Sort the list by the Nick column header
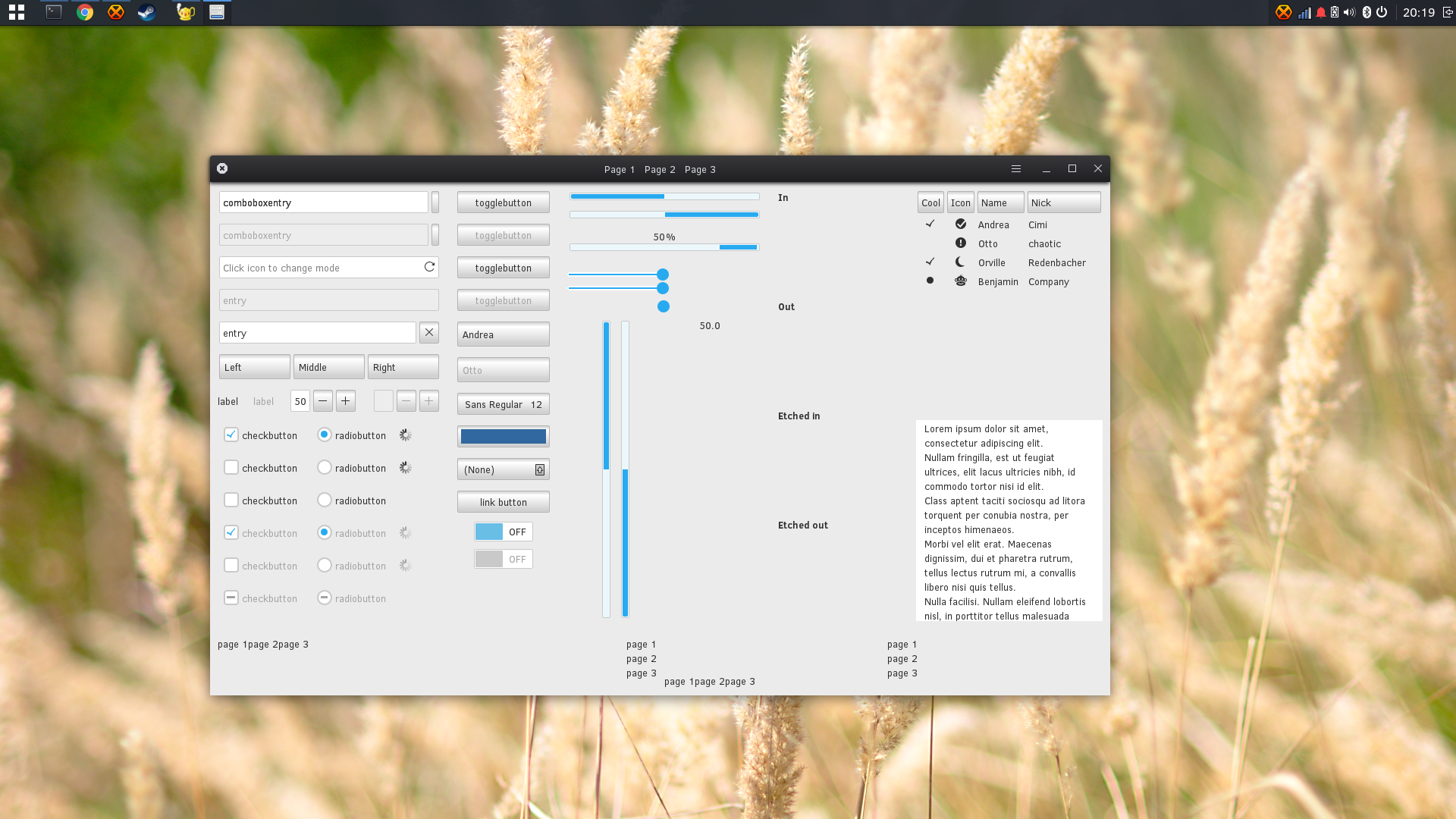 coord(1064,202)
